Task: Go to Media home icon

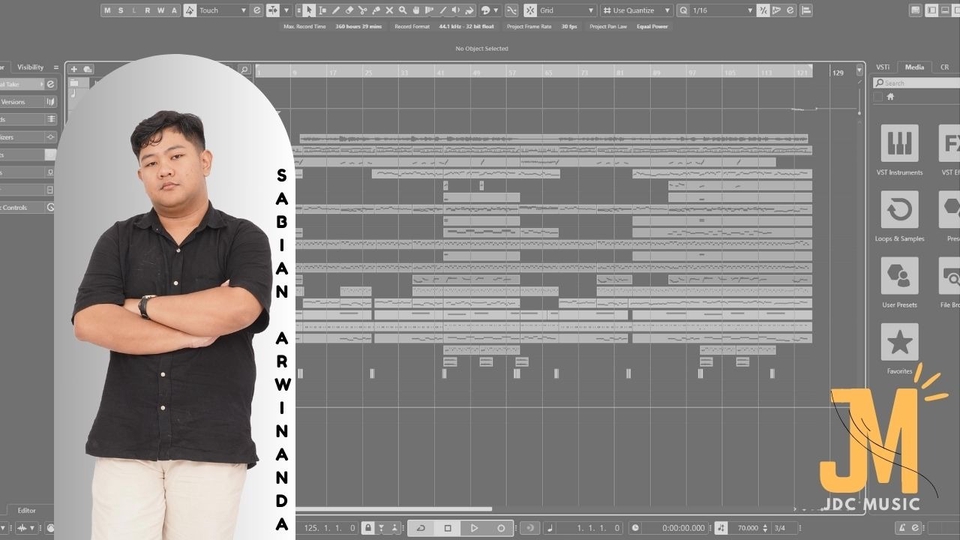Action: pyautogui.click(x=890, y=97)
